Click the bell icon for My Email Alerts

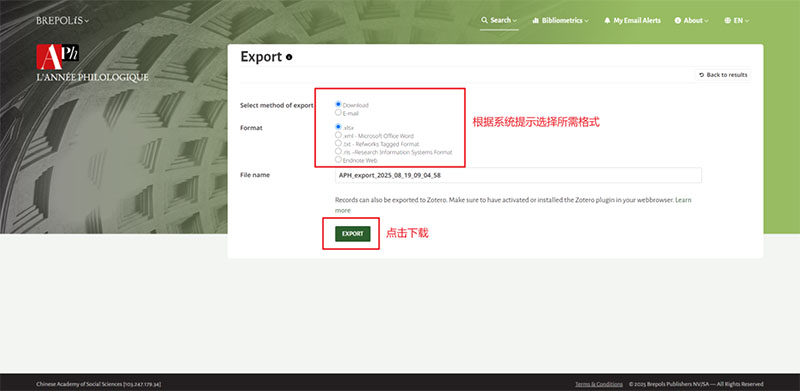[x=607, y=20]
